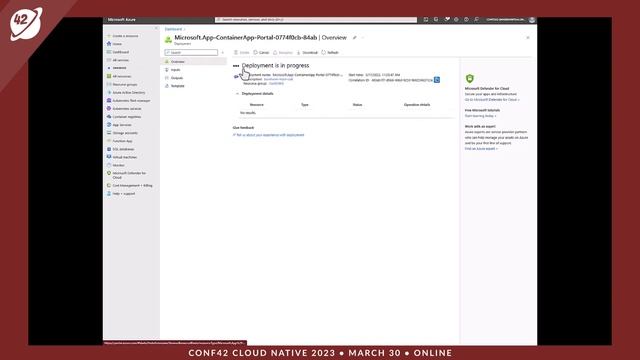Open the feedback icon in top bar
This screenshot has height=360, width=640.
(x=476, y=20)
